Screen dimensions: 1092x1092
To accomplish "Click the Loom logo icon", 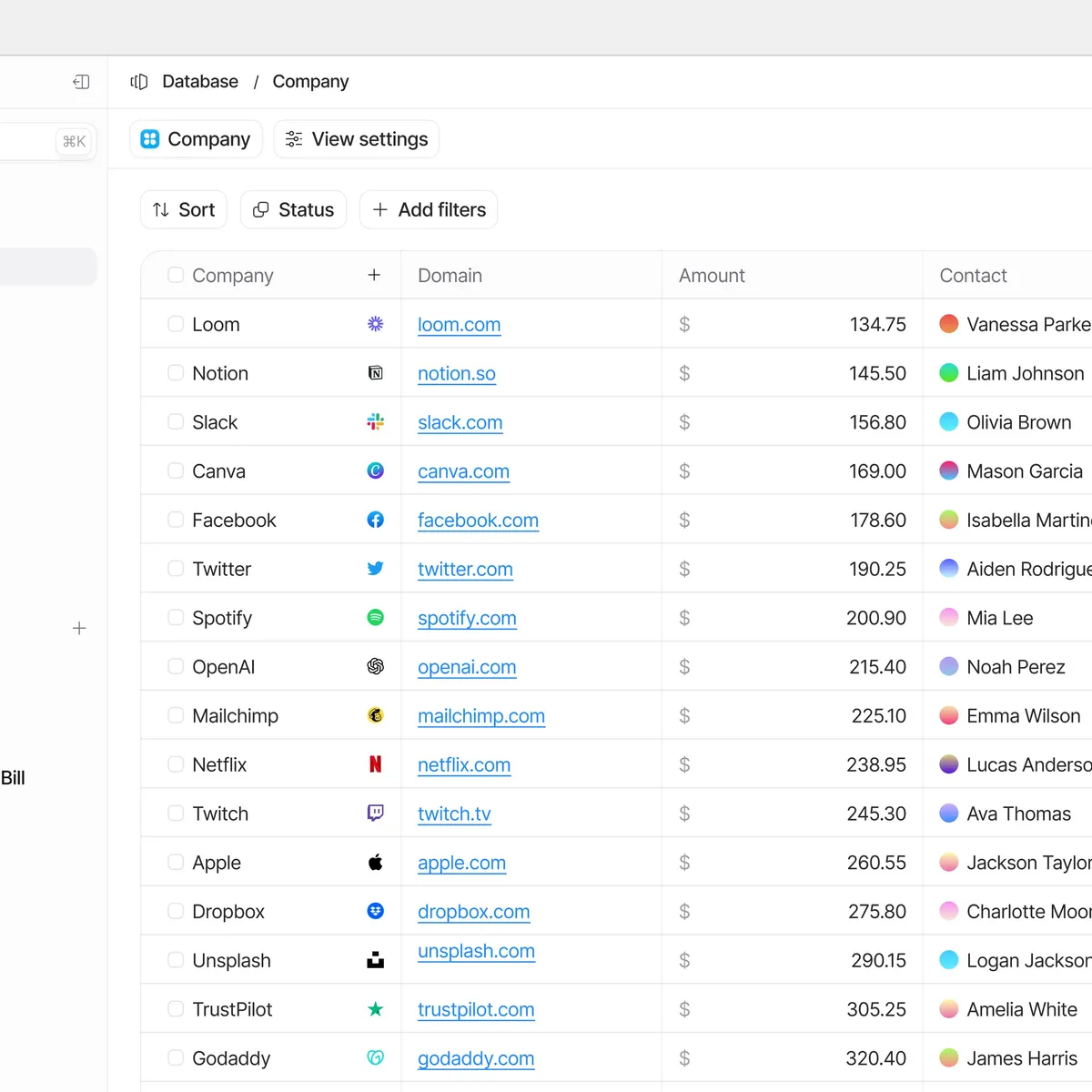I will point(375,324).
